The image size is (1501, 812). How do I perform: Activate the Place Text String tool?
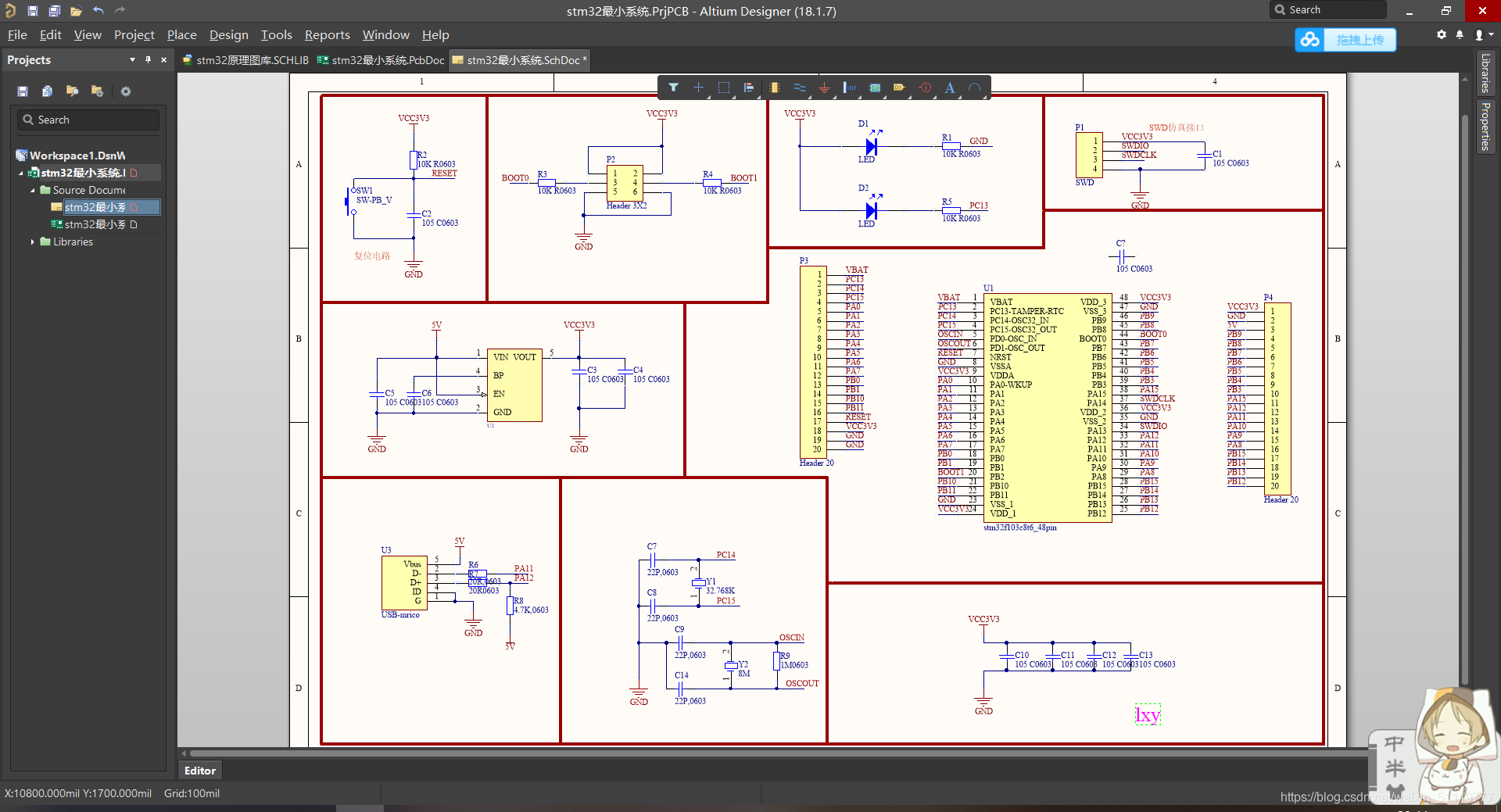949,88
